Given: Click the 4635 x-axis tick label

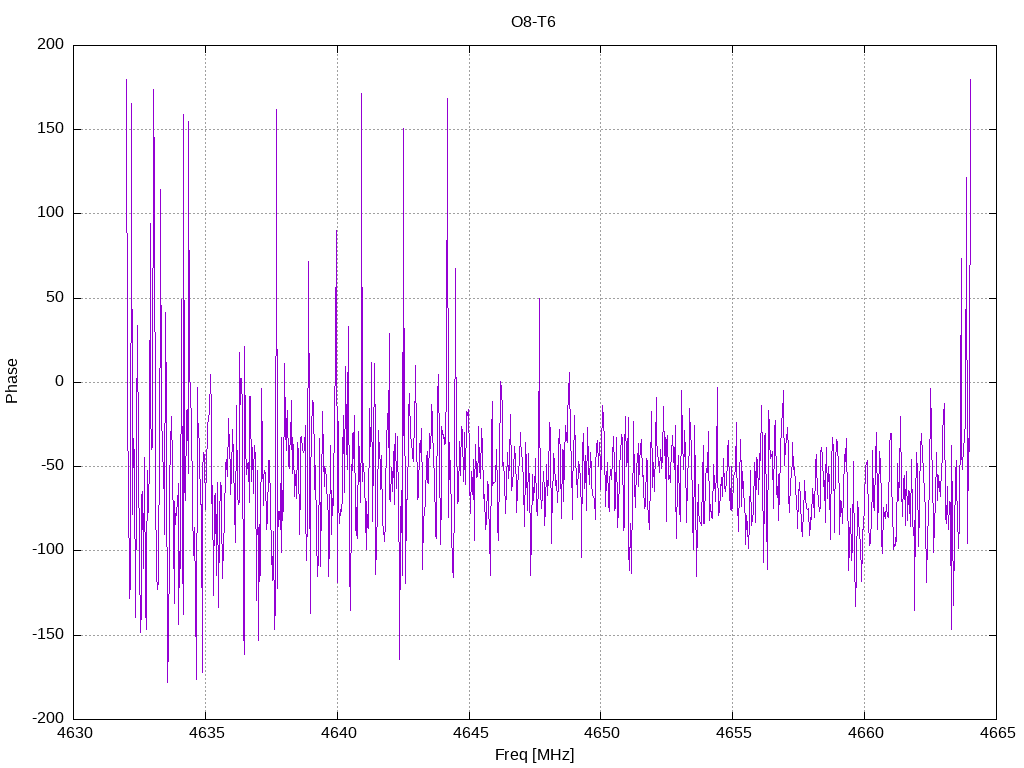Looking at the screenshot, I should pos(206,733).
